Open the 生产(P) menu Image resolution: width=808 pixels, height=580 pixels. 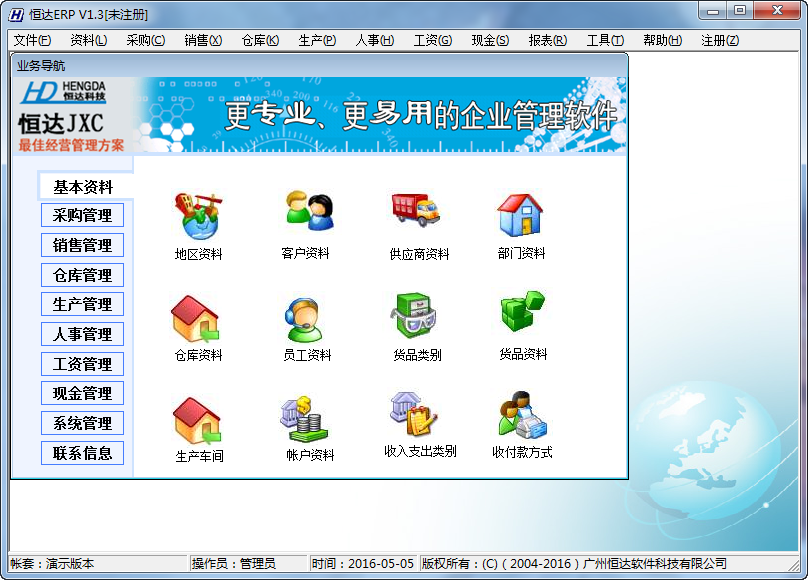coord(317,40)
